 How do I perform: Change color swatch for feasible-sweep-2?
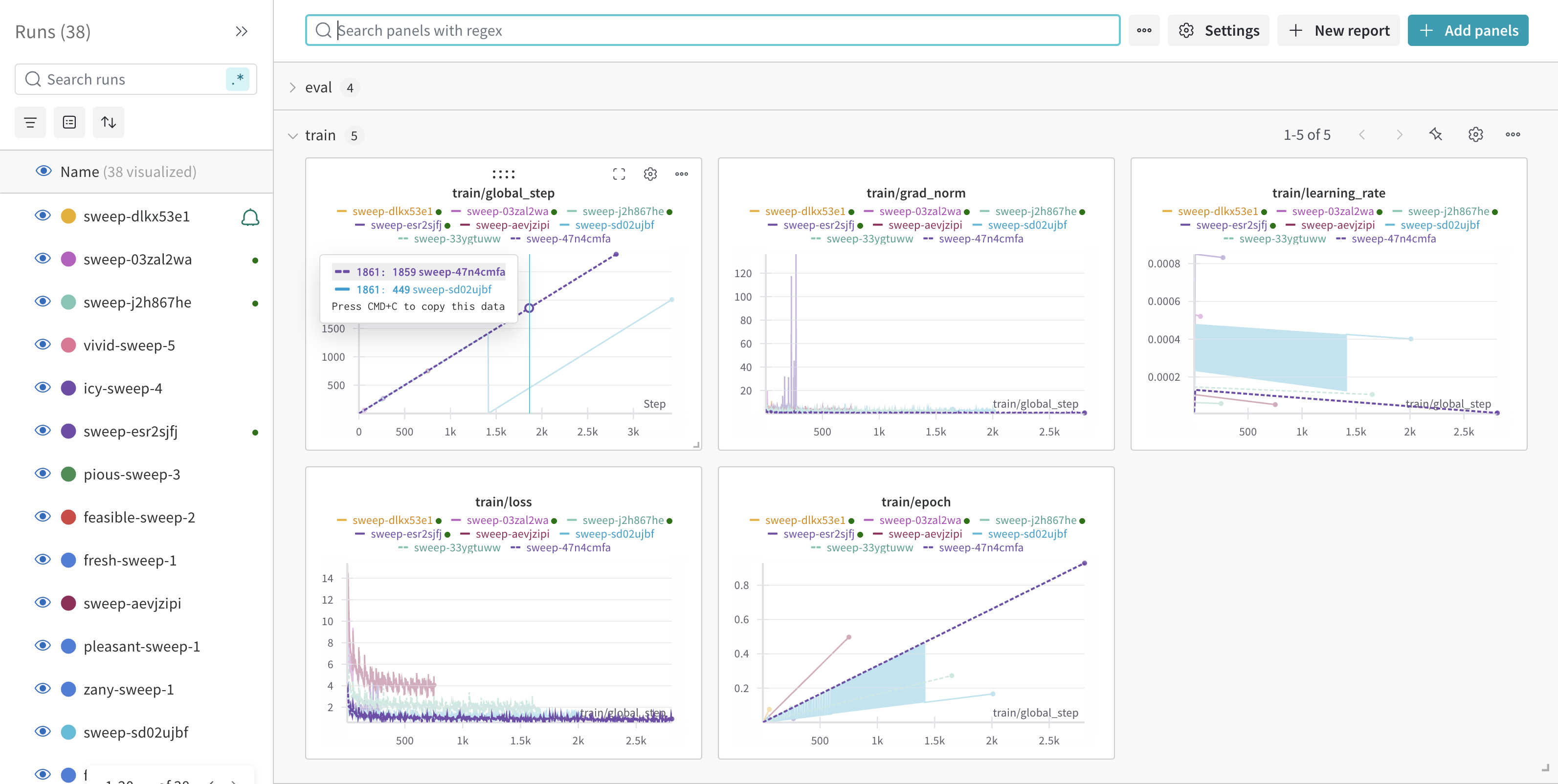69,517
